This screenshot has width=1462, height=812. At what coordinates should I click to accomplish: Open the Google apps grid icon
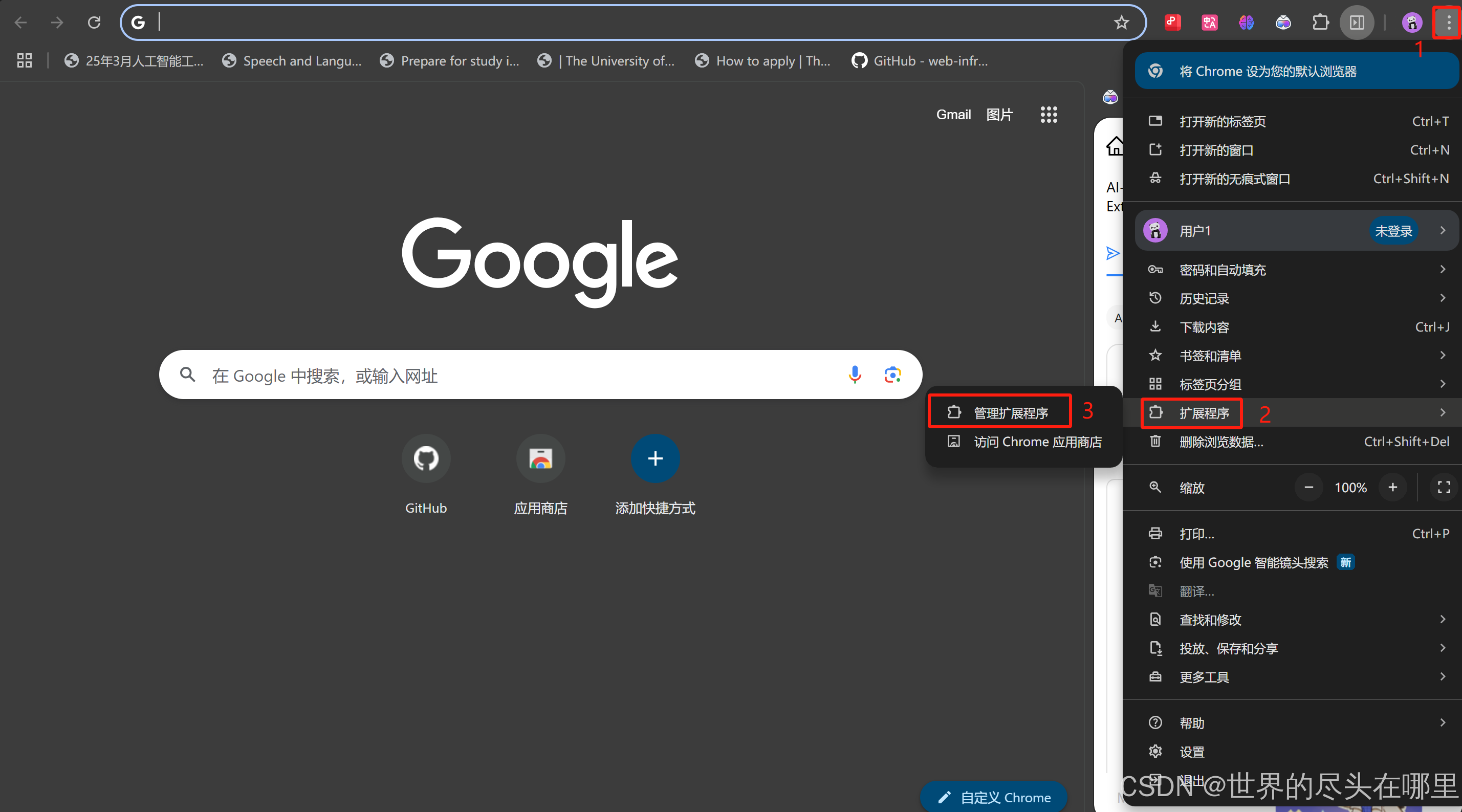[1048, 115]
